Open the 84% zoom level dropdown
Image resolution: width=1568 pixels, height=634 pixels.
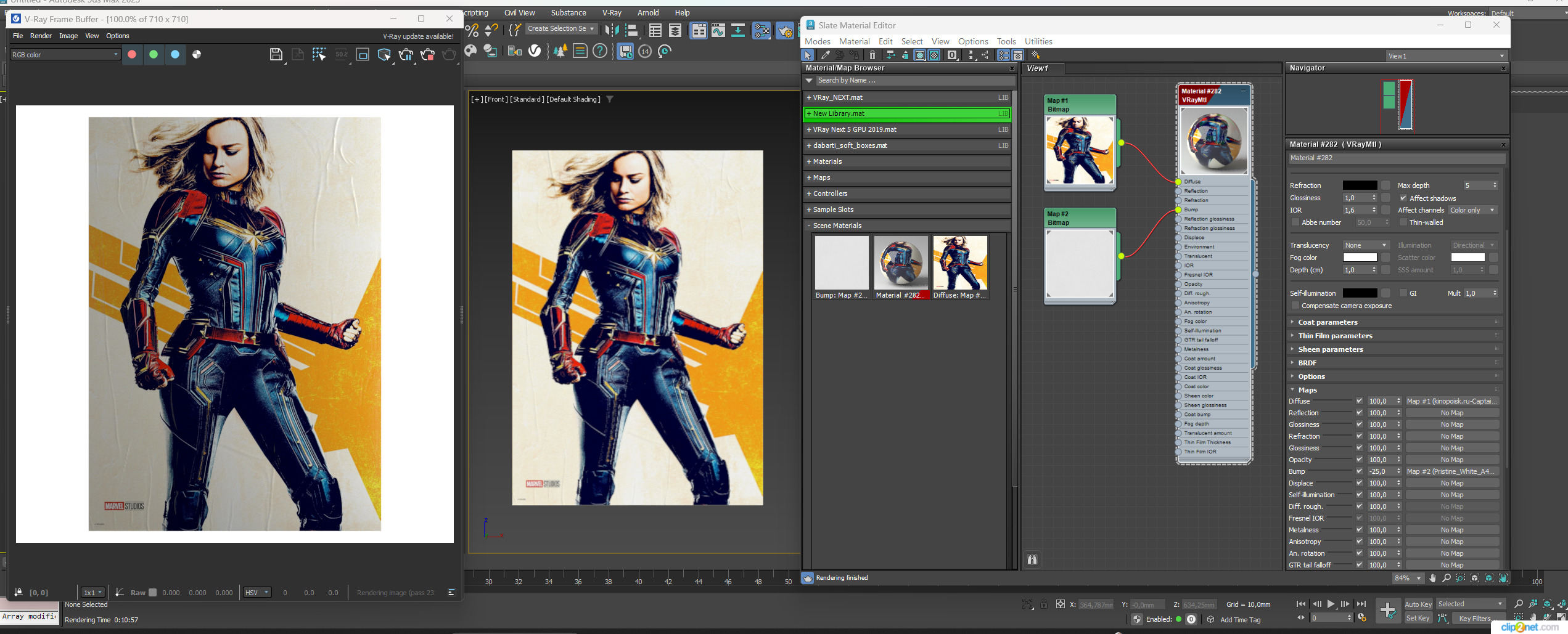coord(1408,578)
